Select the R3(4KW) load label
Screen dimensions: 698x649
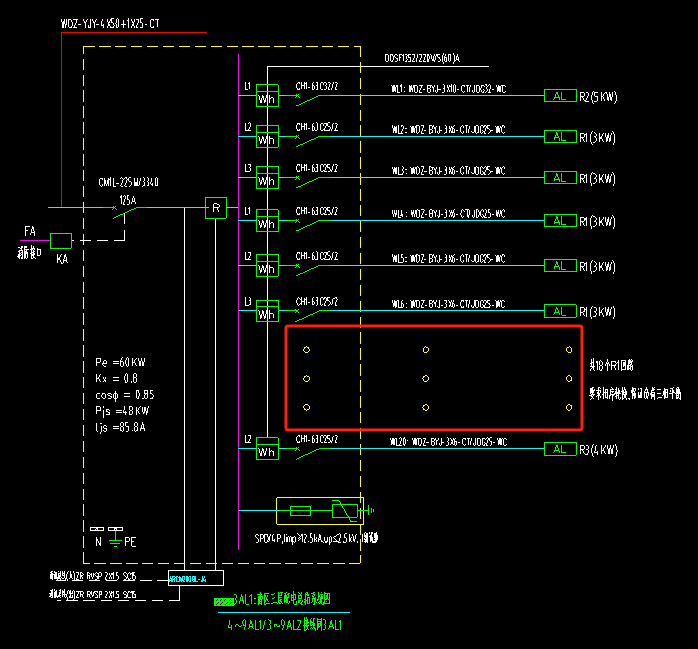click(x=598, y=450)
